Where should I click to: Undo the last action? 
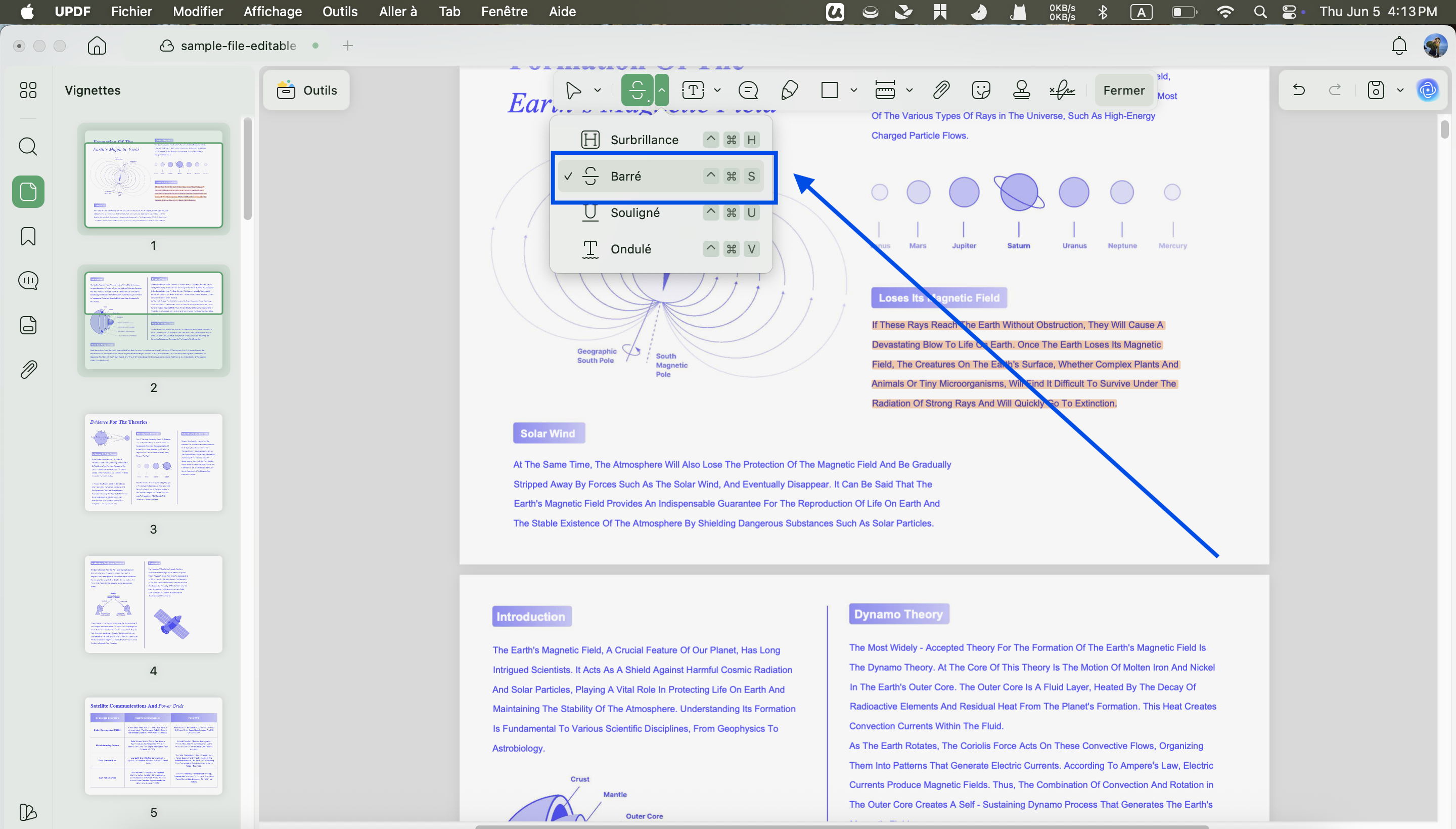point(1298,90)
